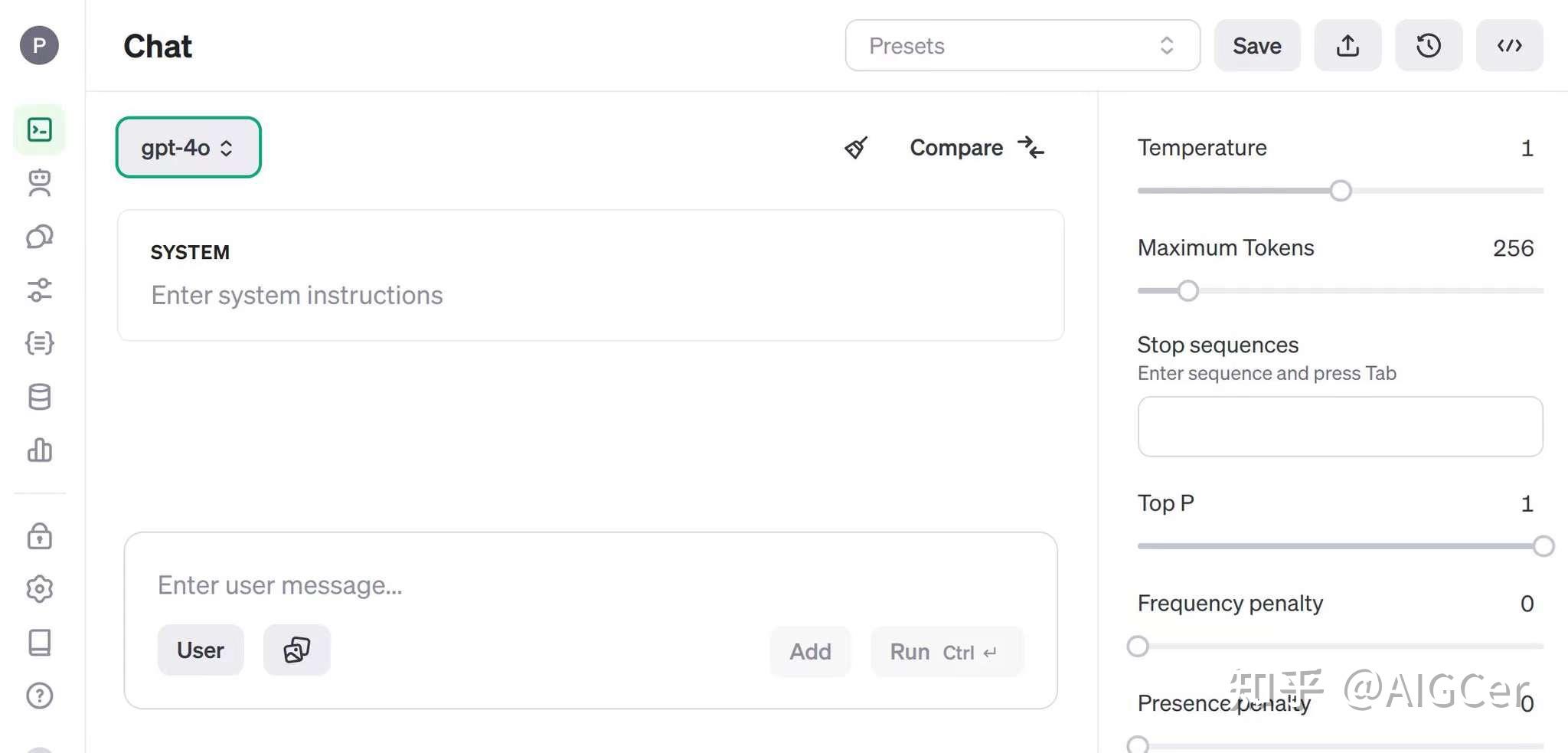Click the broom icon to clear chat

click(856, 148)
